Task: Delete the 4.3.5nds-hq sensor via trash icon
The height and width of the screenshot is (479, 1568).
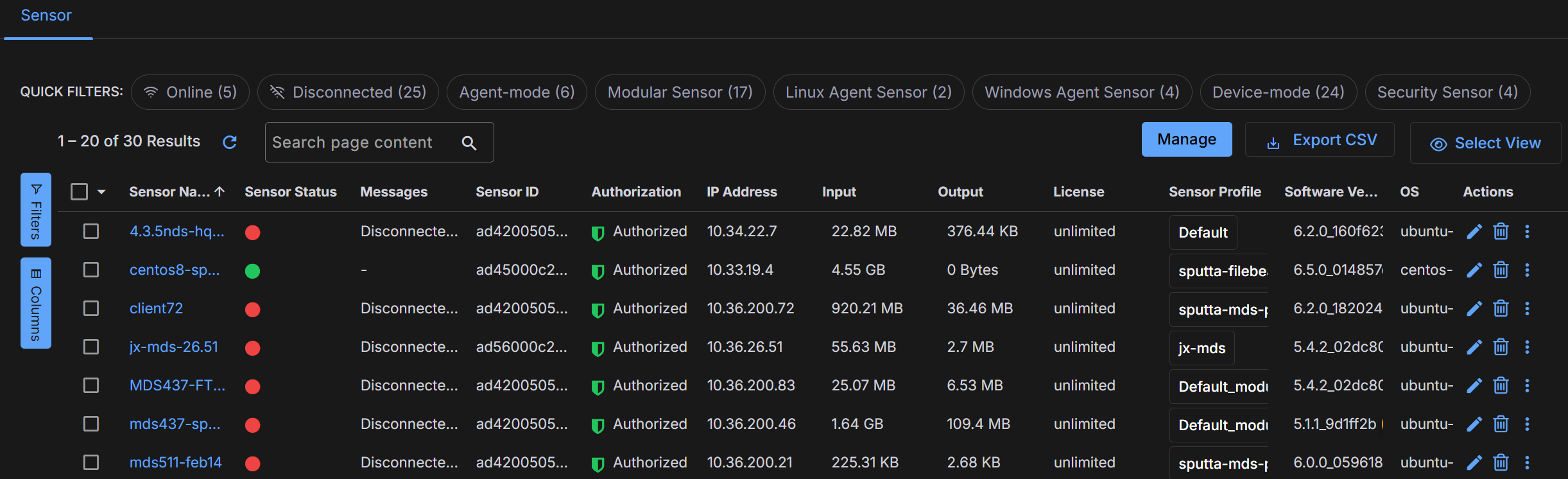Action: pos(1501,232)
